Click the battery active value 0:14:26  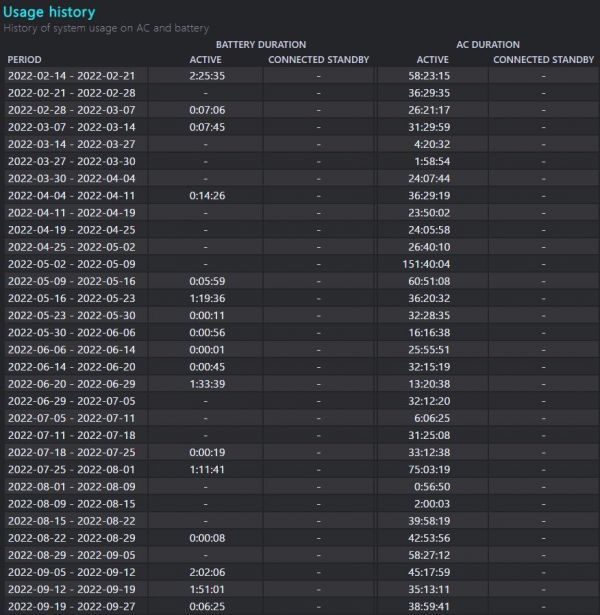pyautogui.click(x=207, y=196)
